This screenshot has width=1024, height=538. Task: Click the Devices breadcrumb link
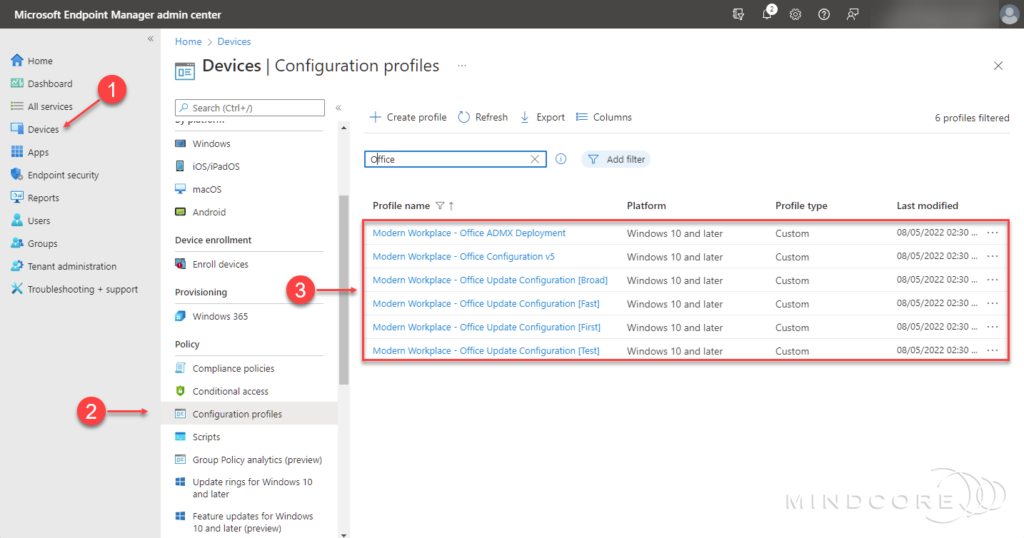pyautogui.click(x=234, y=41)
